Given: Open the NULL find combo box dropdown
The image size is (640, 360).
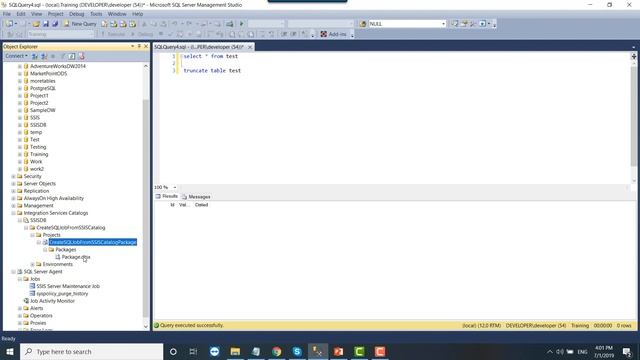Looking at the screenshot, I should 443,24.
